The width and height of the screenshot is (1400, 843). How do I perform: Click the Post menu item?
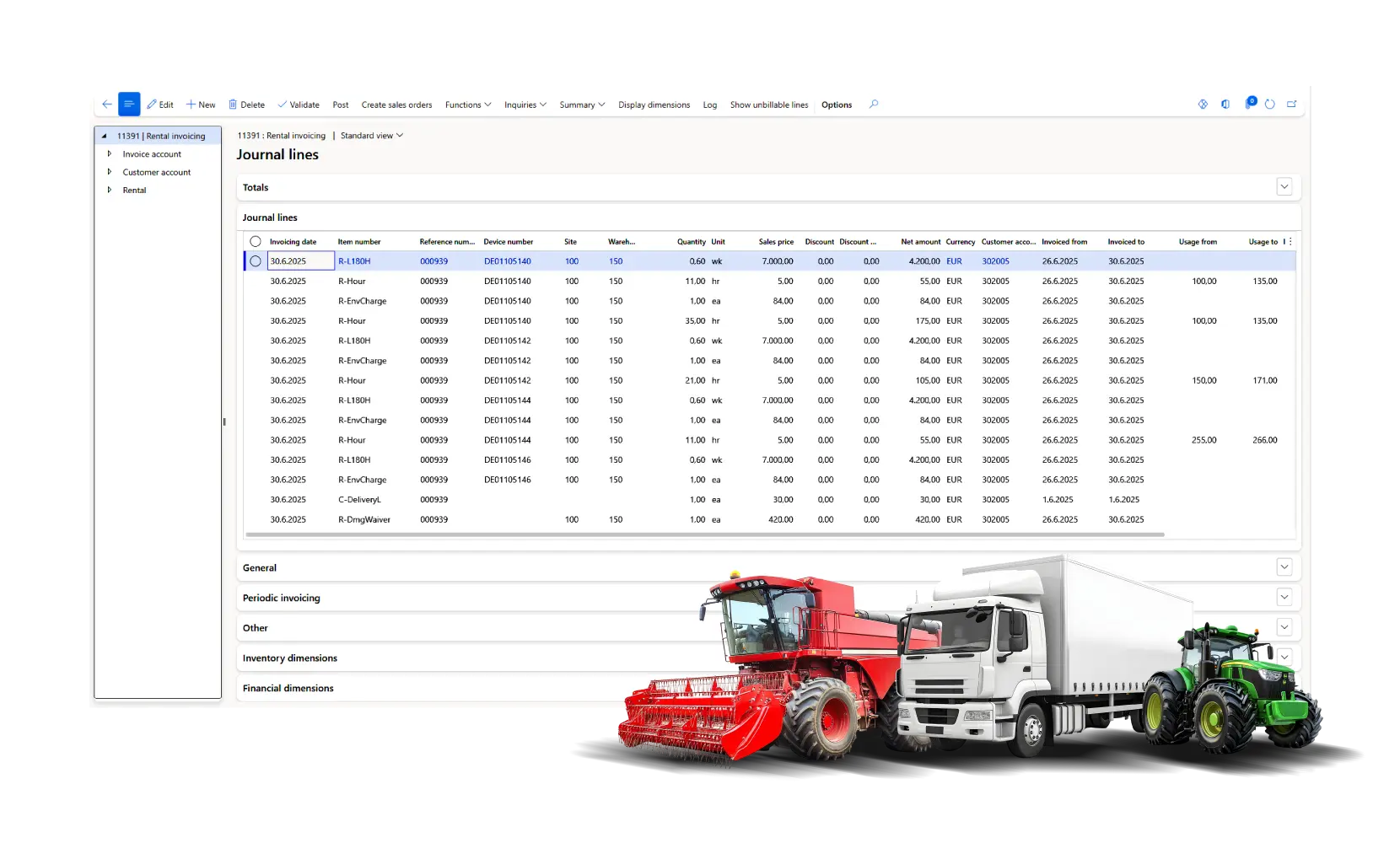point(341,105)
